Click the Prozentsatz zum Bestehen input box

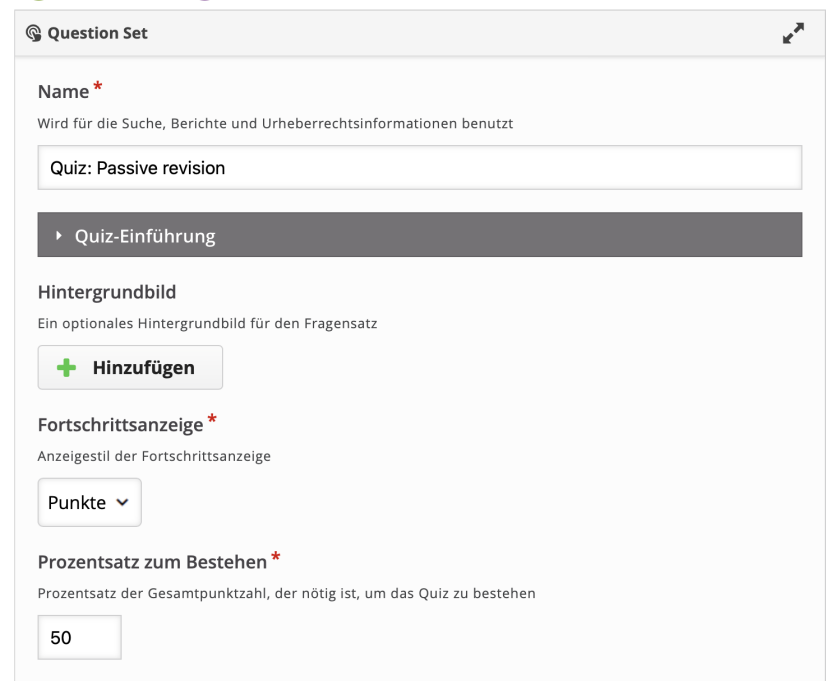(x=78, y=636)
